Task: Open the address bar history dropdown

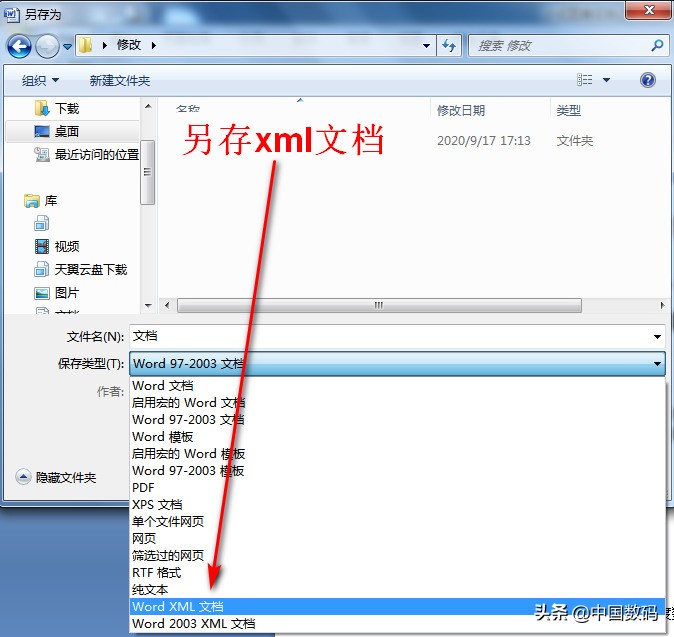Action: 426,46
